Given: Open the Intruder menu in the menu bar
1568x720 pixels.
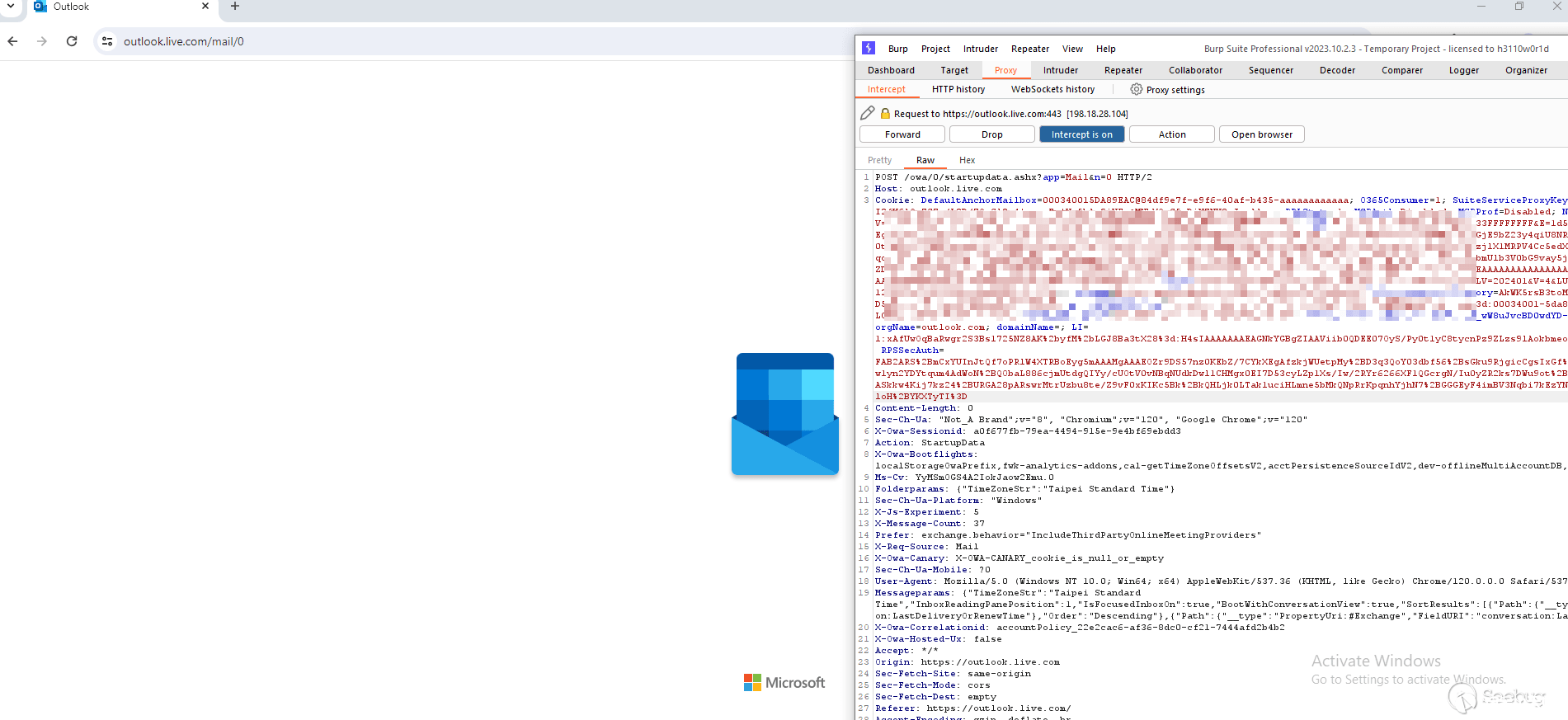Looking at the screenshot, I should click(981, 49).
